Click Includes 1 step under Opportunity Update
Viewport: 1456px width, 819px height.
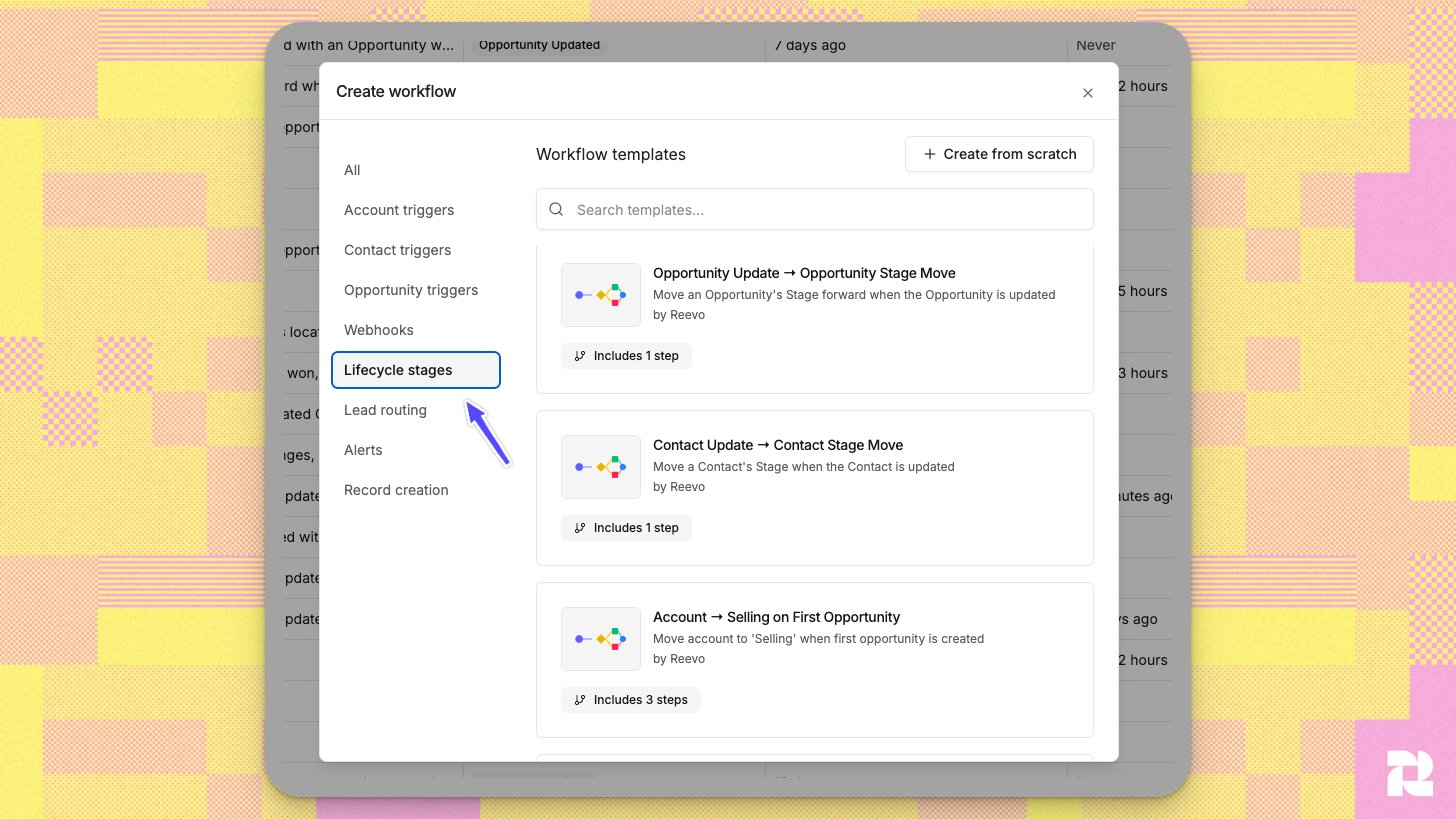[x=626, y=356]
